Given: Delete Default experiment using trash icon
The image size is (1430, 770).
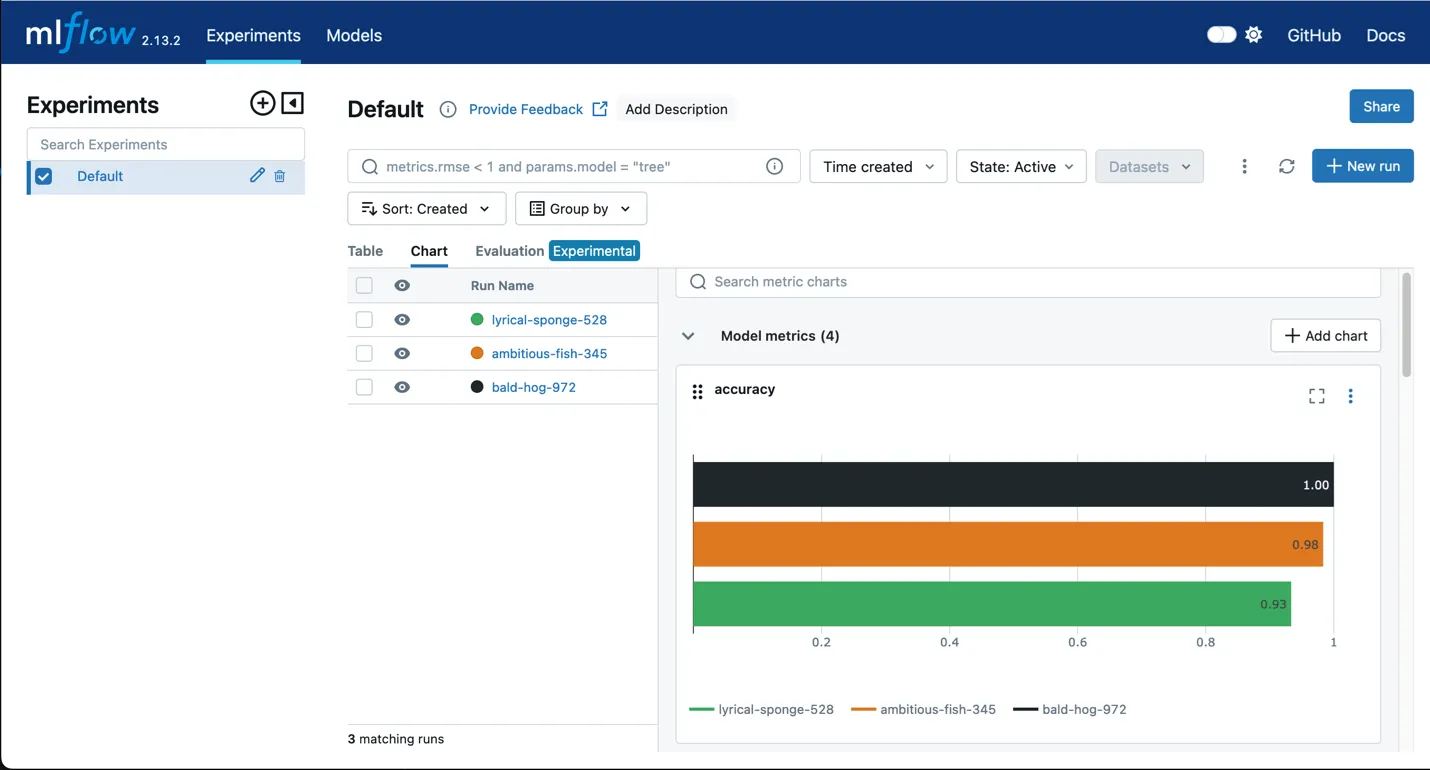Looking at the screenshot, I should click(280, 176).
